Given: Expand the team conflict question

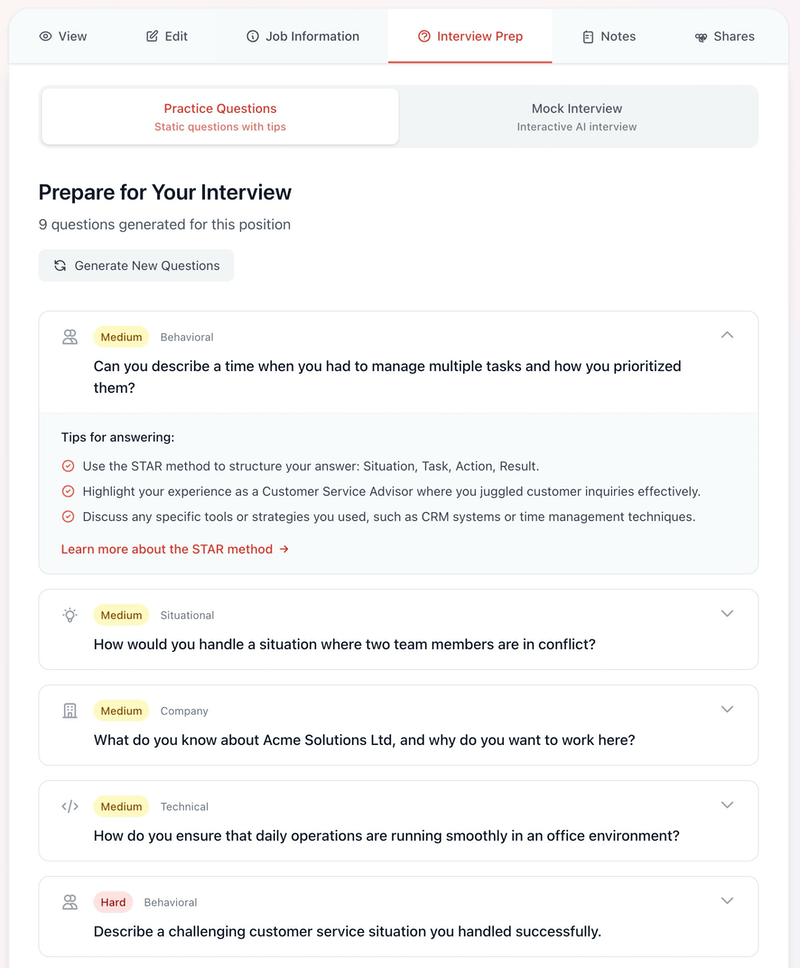Looking at the screenshot, I should (x=727, y=614).
